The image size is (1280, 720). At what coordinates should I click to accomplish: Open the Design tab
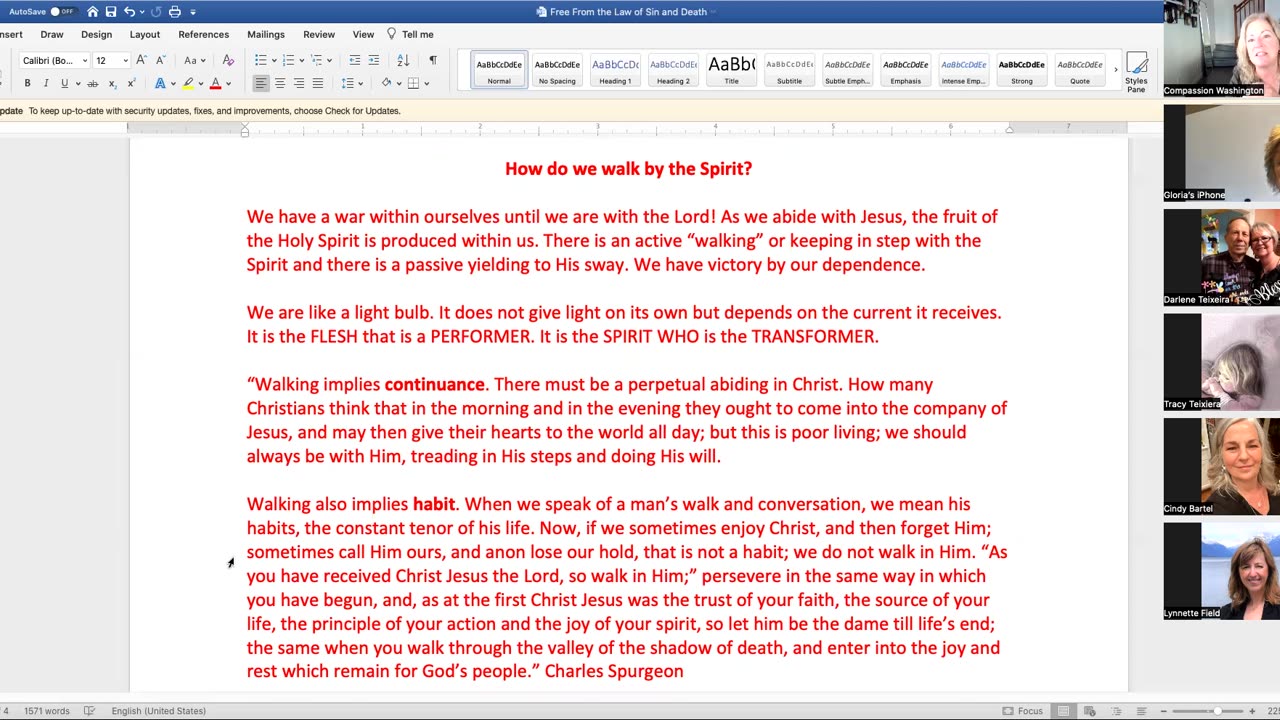96,34
